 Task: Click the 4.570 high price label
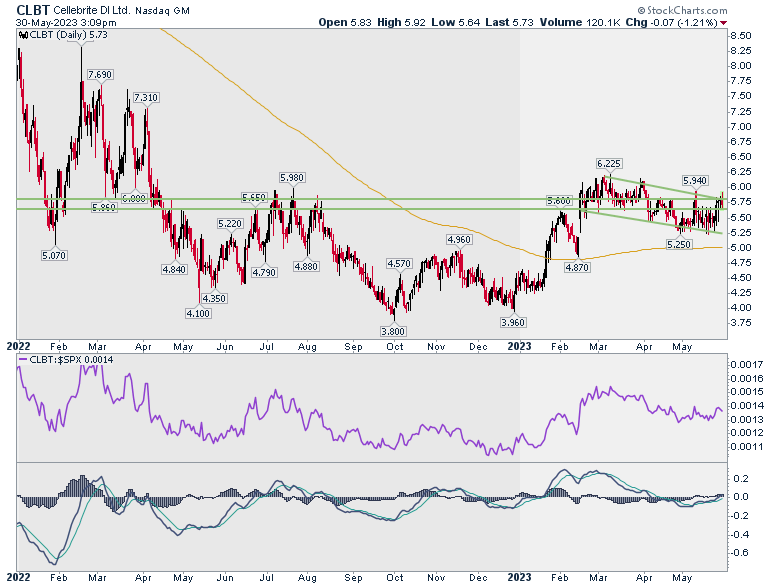tap(399, 264)
